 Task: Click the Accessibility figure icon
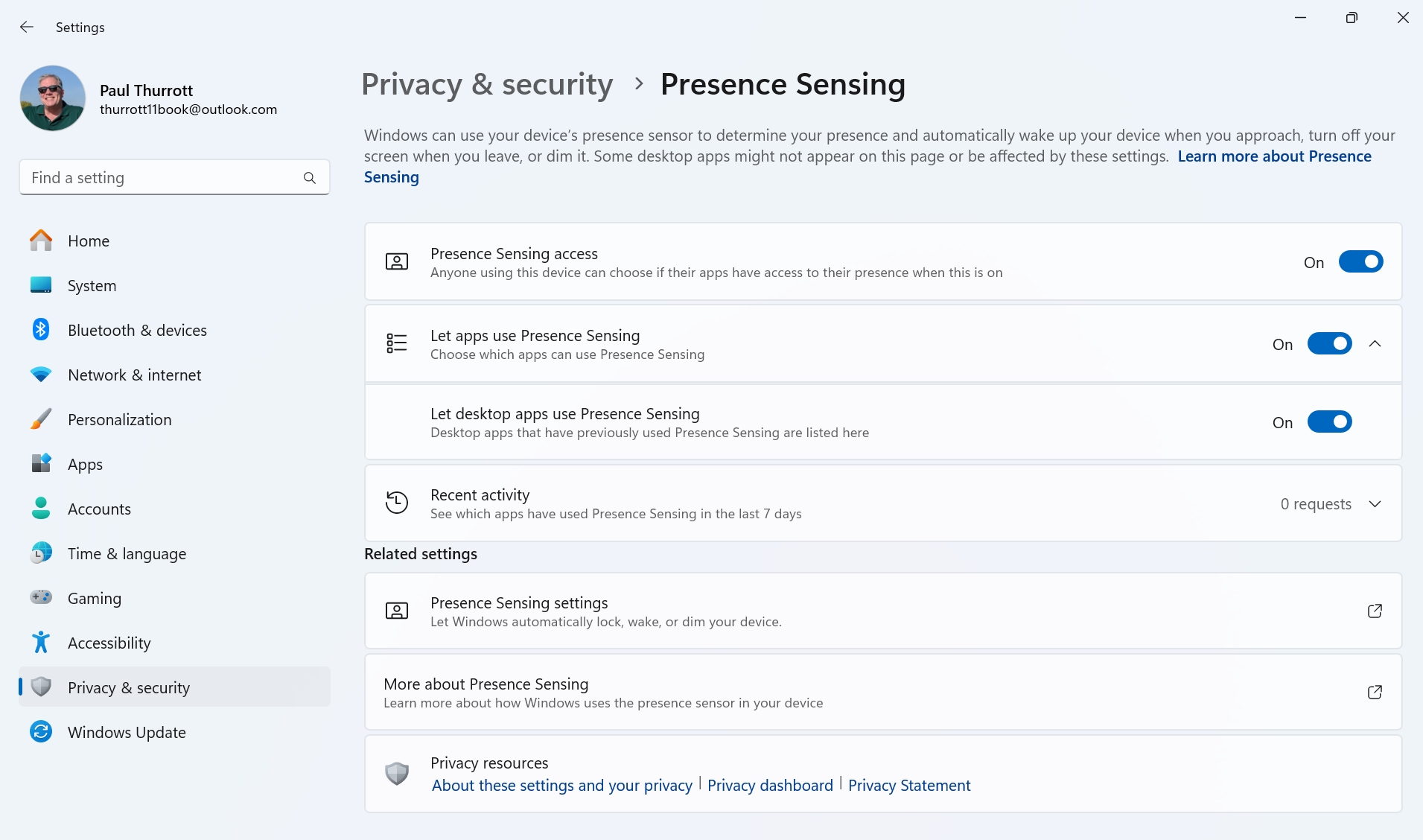41,643
